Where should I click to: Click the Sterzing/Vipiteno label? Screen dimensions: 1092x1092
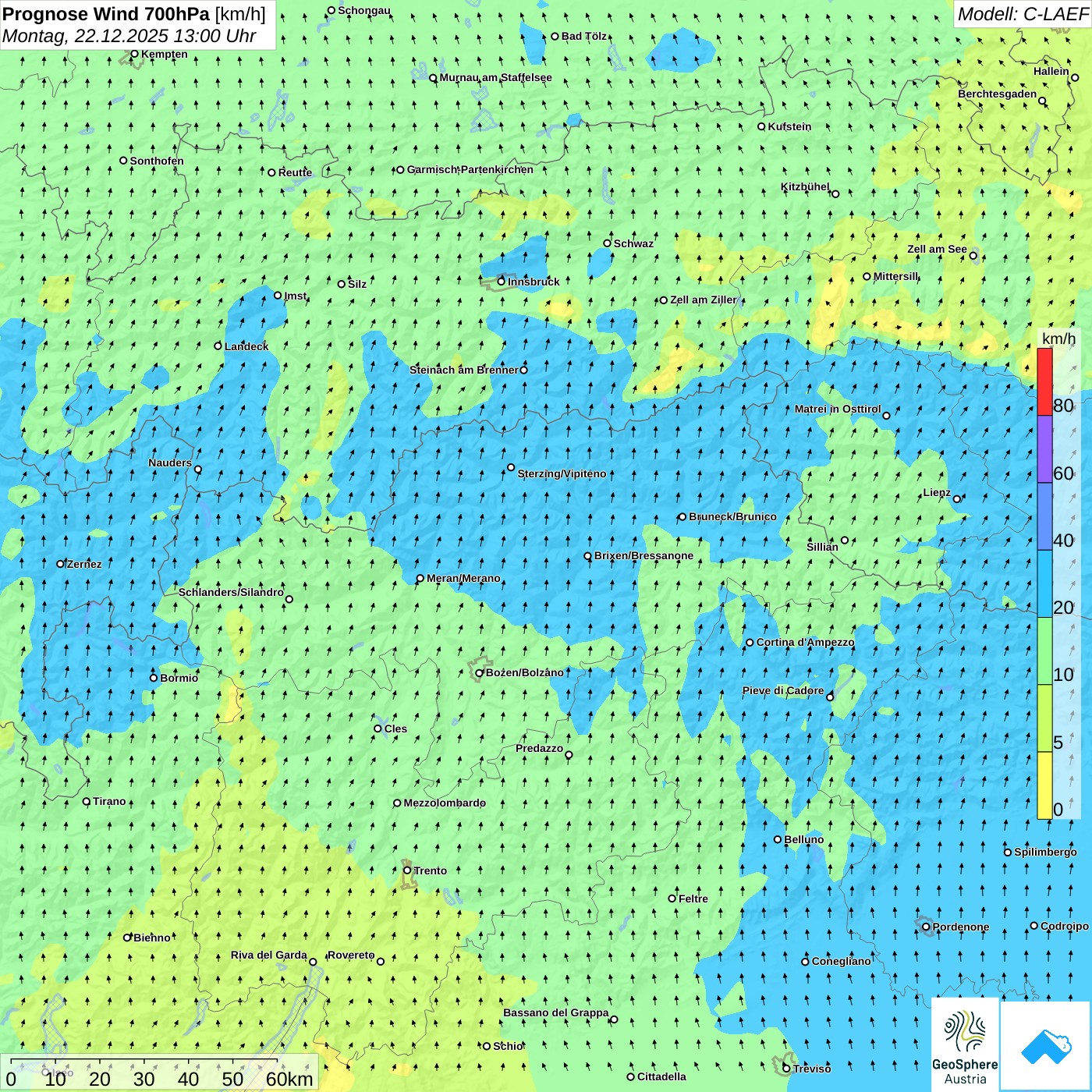562,473
